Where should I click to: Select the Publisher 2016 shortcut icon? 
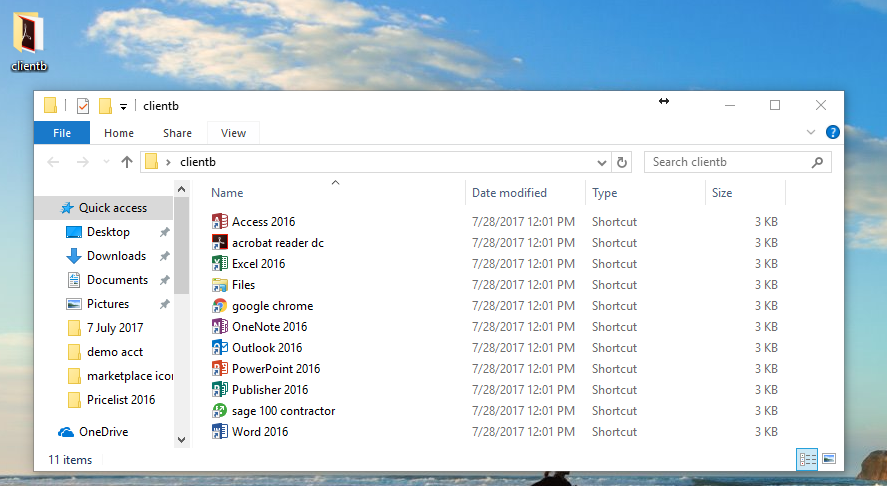click(219, 389)
